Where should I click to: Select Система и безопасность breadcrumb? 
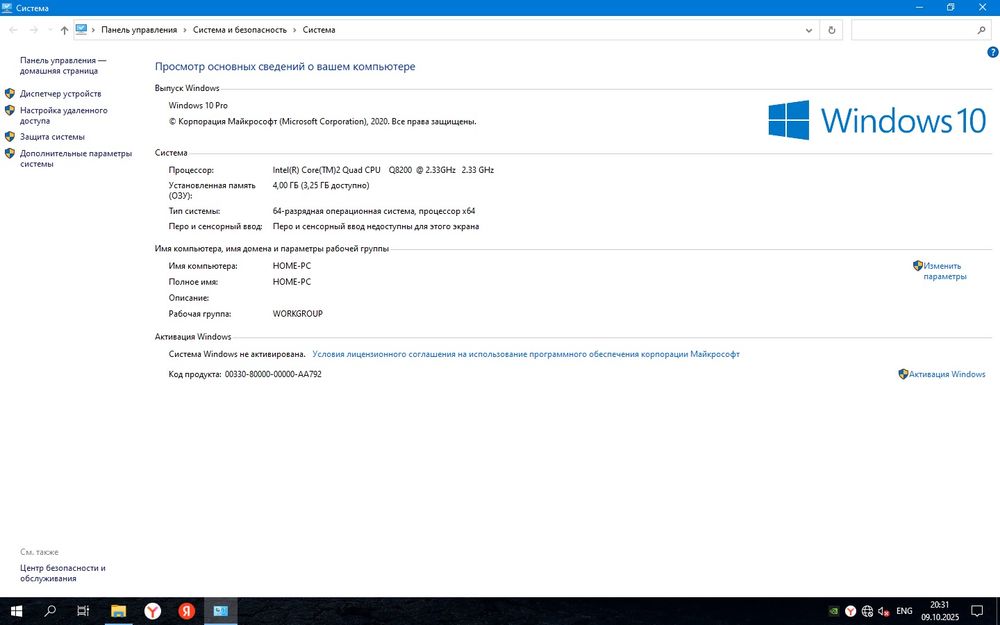click(x=240, y=30)
